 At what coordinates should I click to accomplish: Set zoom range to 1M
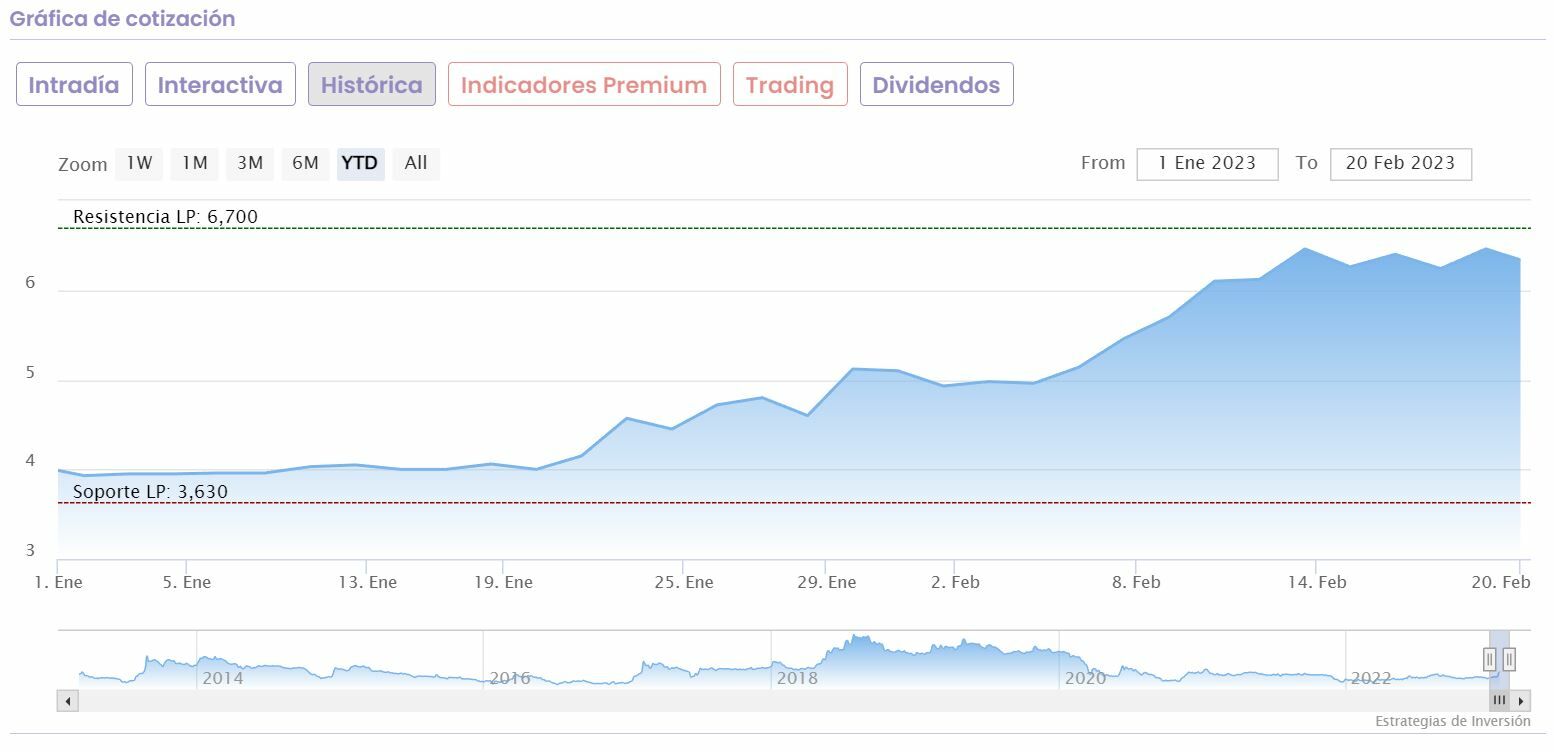[194, 163]
